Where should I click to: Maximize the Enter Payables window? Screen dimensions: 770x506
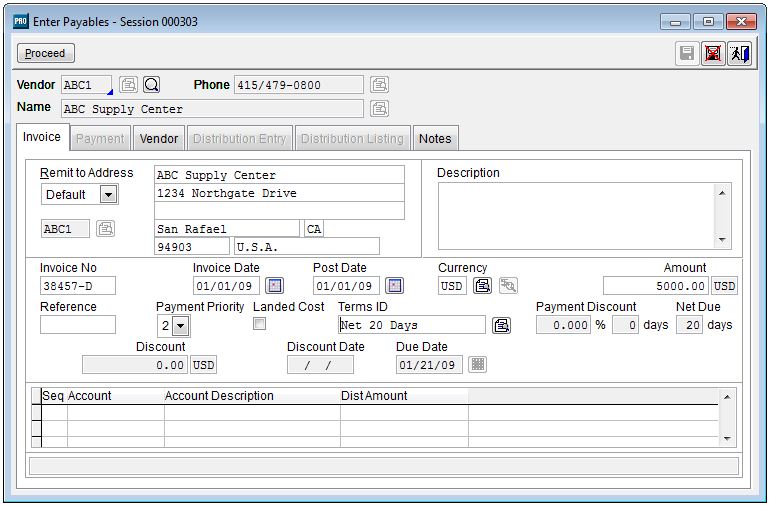708,22
